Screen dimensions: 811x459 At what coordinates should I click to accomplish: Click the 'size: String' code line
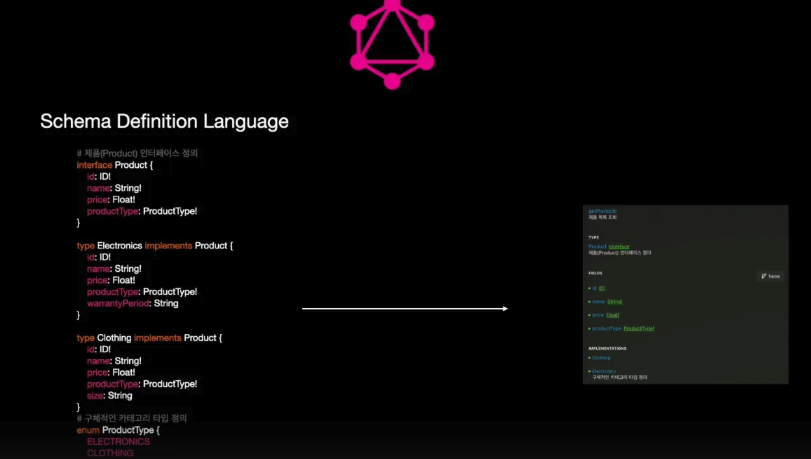(110, 396)
